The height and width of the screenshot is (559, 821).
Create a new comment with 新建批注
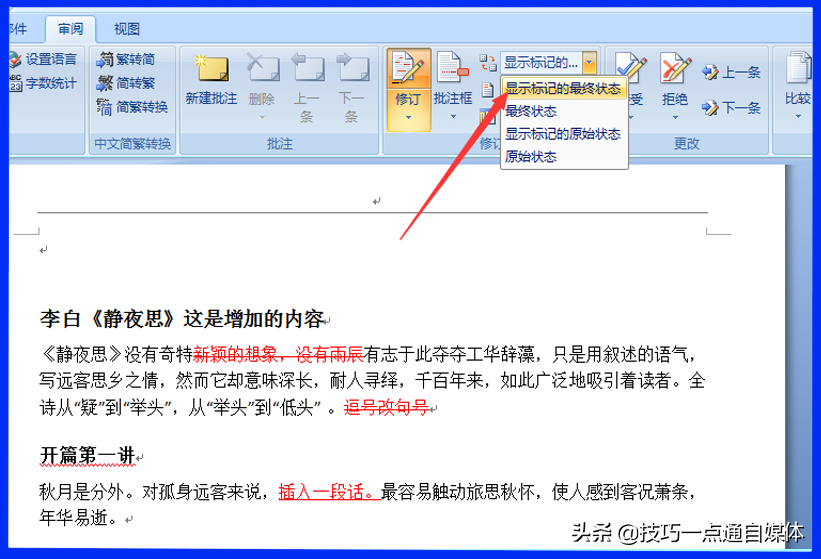(x=212, y=80)
